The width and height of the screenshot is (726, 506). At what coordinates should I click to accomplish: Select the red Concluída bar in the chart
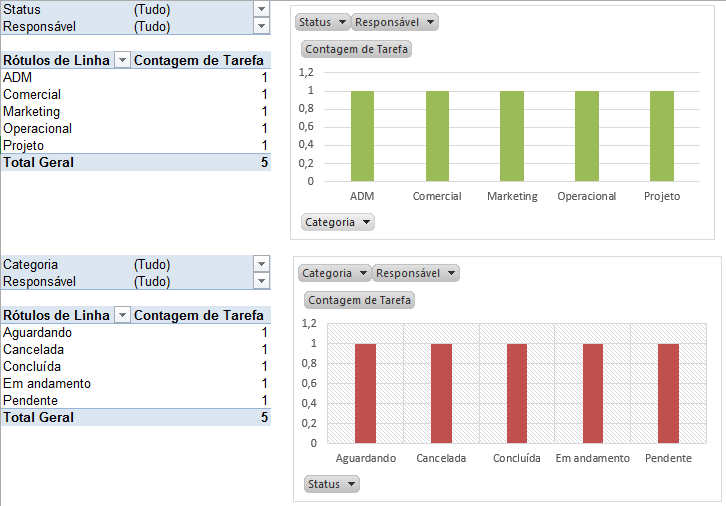(517, 392)
